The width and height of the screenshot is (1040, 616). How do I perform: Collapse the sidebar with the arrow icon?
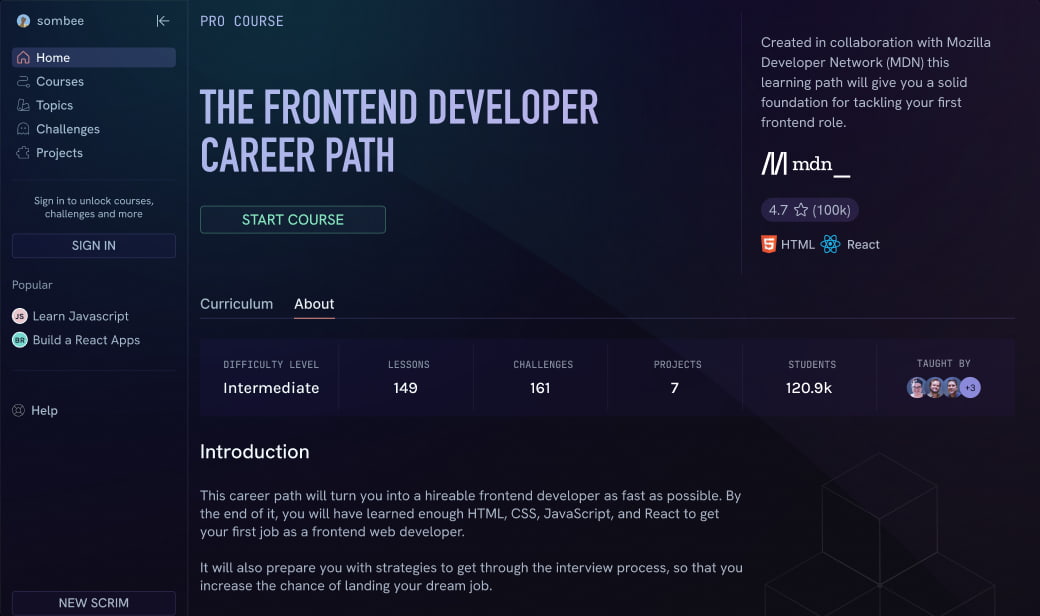click(162, 21)
